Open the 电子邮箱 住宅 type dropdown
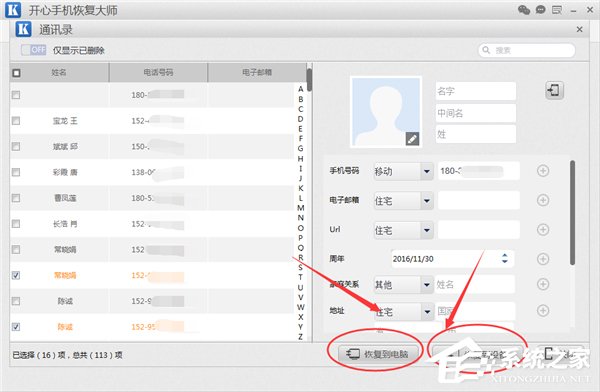The width and height of the screenshot is (600, 392). (x=403, y=201)
